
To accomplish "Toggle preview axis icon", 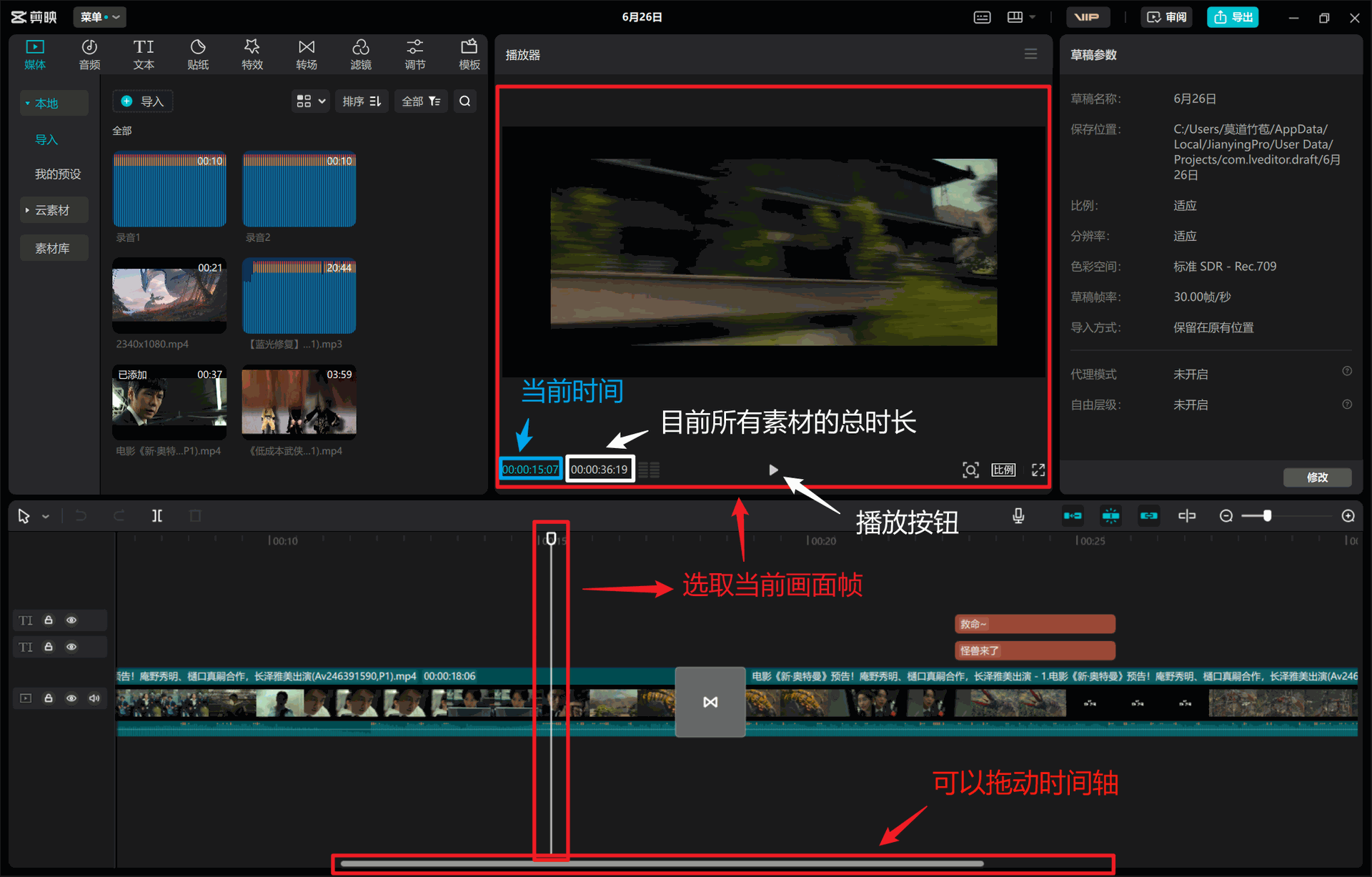I will click(1187, 516).
